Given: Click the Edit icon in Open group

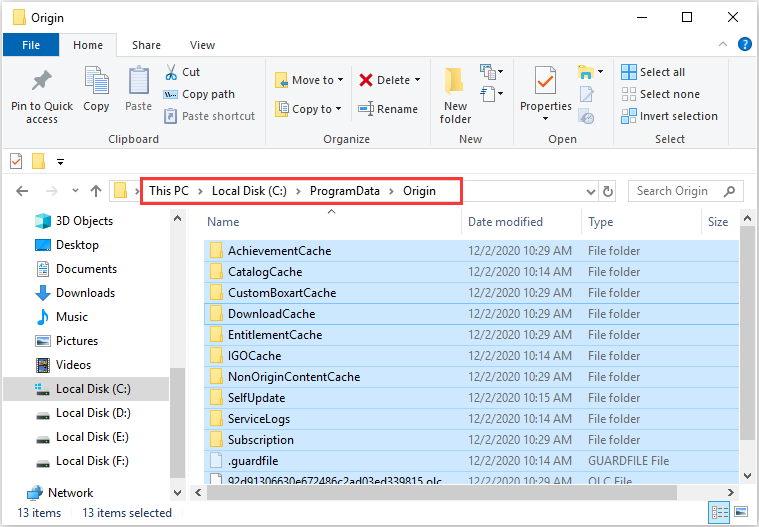Looking at the screenshot, I should tap(586, 94).
